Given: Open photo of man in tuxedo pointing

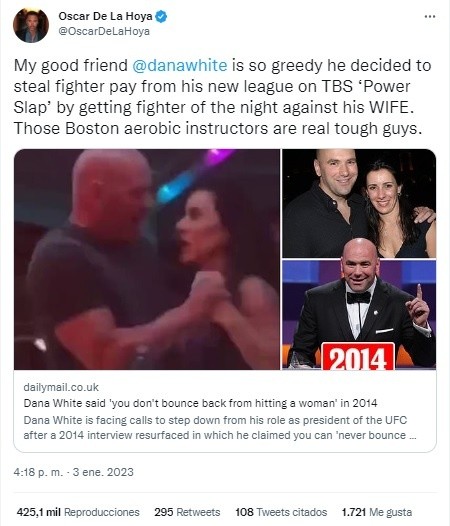Looking at the screenshot, I should click(x=359, y=315).
